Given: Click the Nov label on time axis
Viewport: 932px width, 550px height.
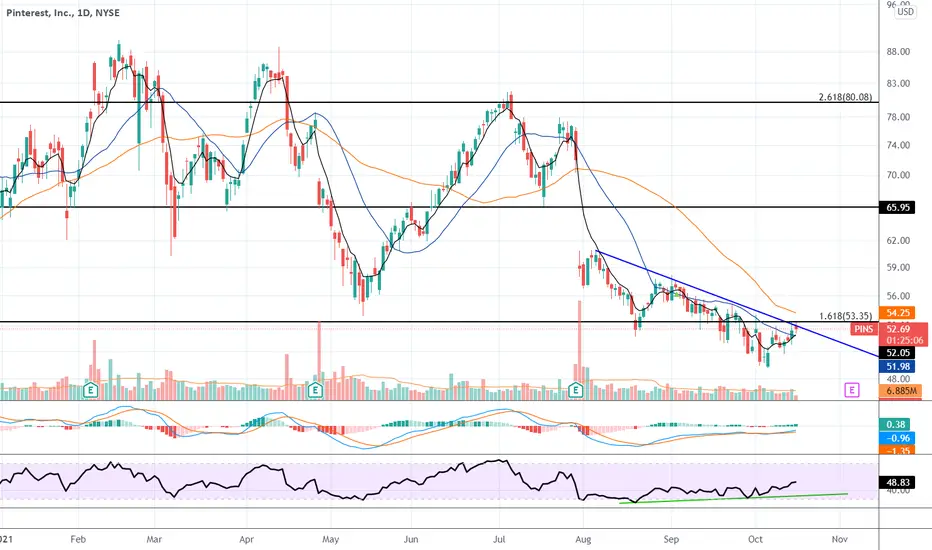Looking at the screenshot, I should click(x=839, y=539).
